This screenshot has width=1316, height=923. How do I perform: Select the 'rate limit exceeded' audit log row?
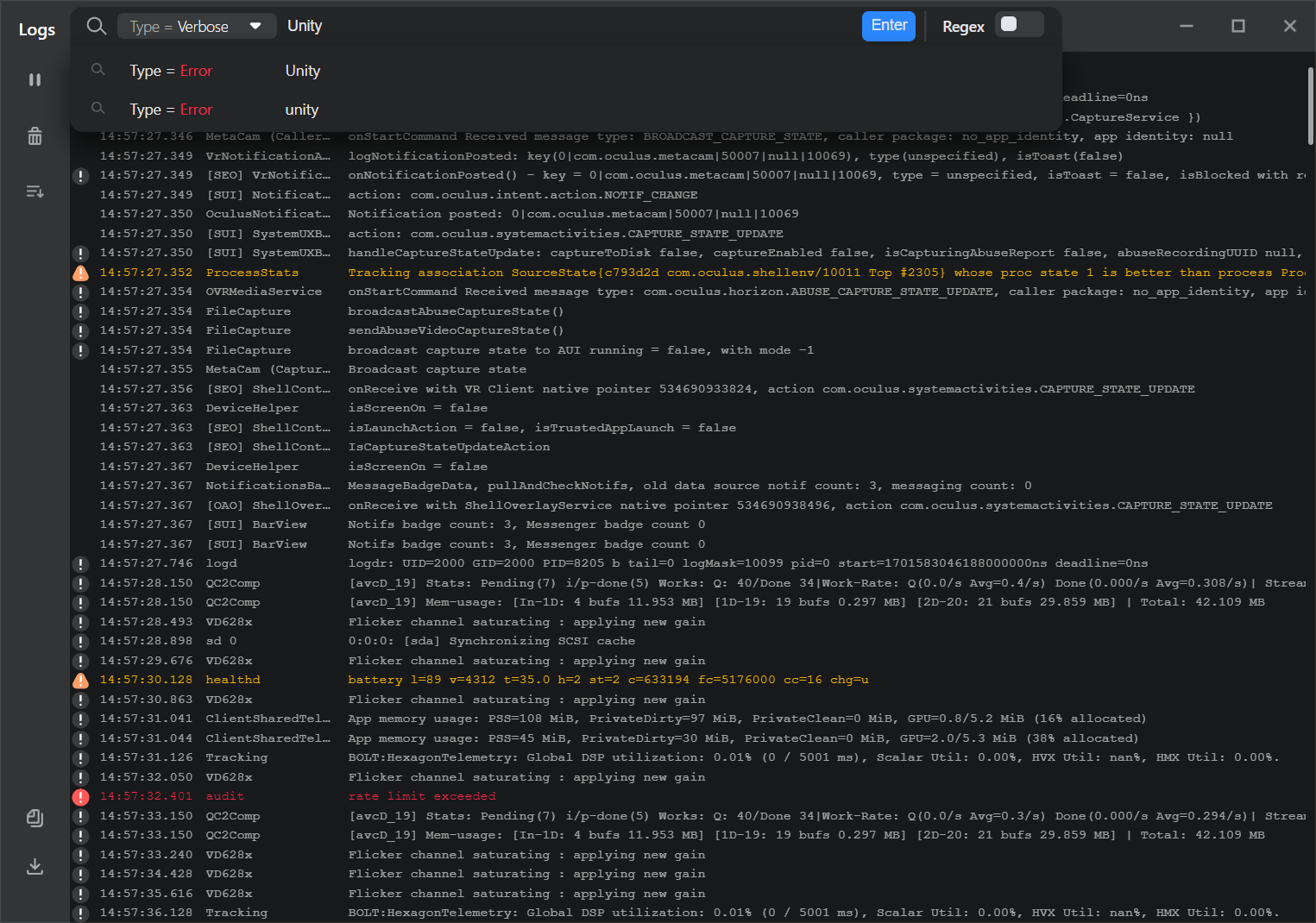point(422,796)
